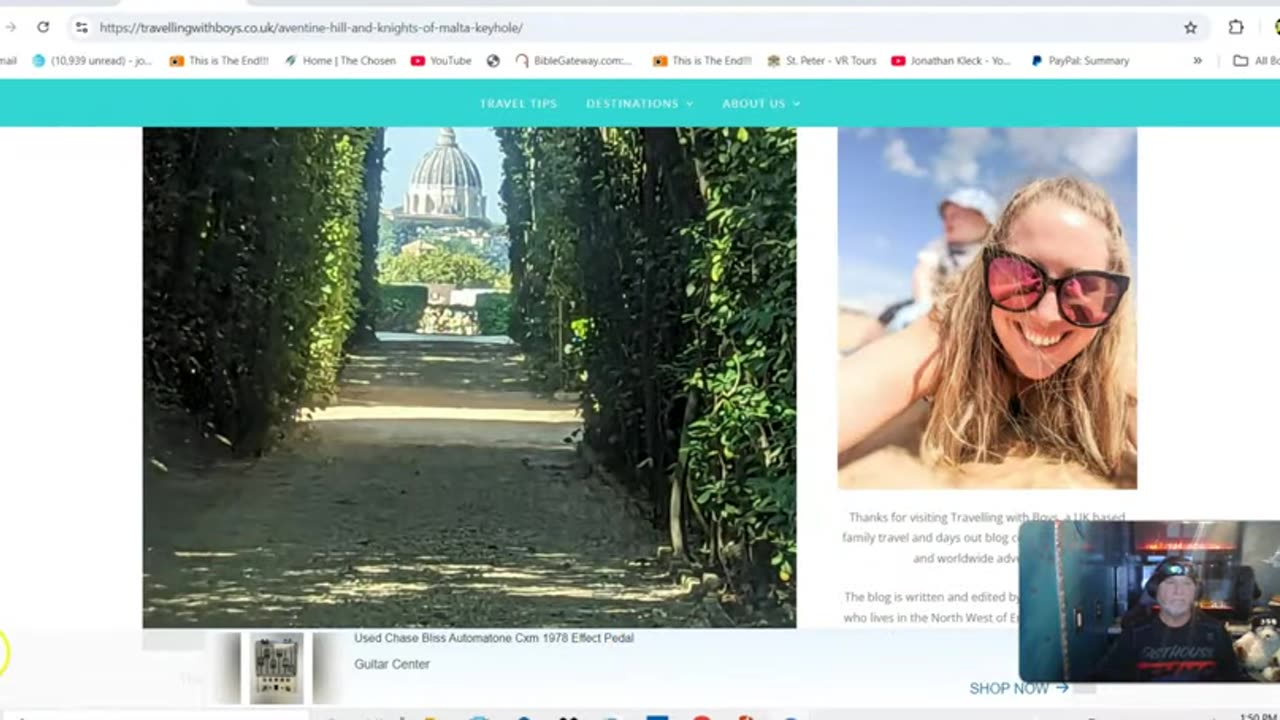The height and width of the screenshot is (720, 1280).
Task: Click the keyhole view dome photo
Action: point(469,377)
